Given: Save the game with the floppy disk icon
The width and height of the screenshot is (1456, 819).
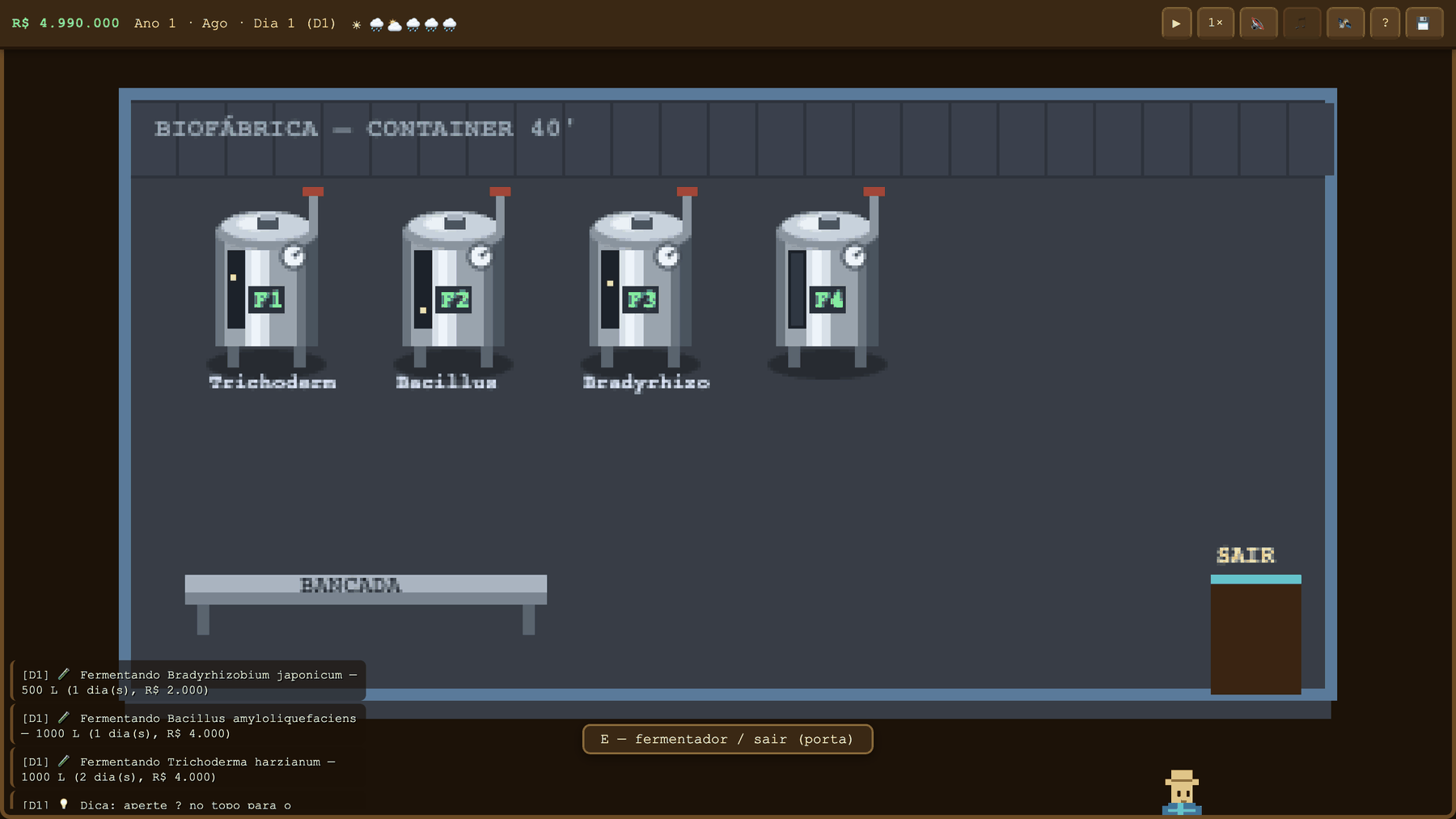Looking at the screenshot, I should (x=1424, y=23).
